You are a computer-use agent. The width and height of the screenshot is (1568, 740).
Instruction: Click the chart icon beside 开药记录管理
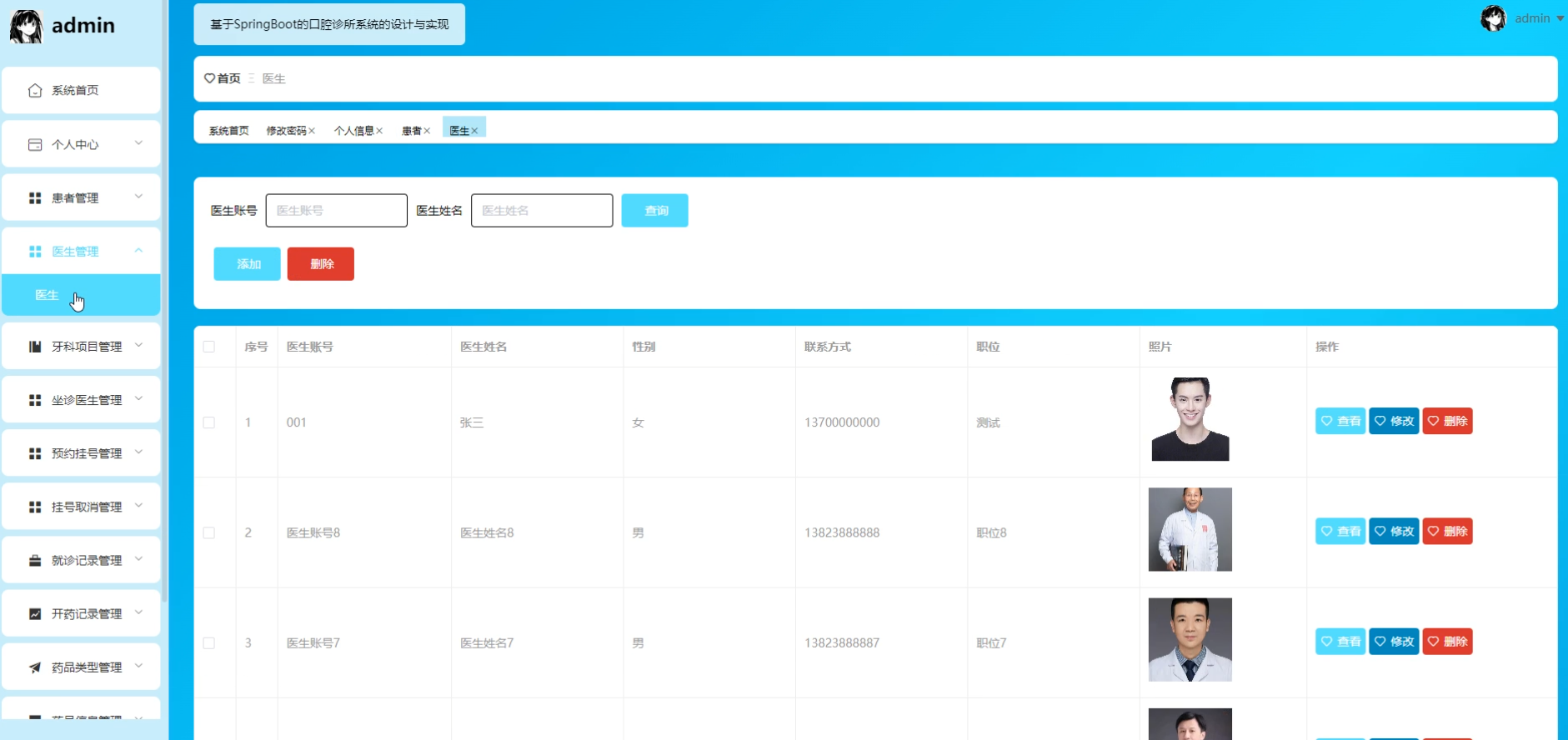click(x=35, y=613)
